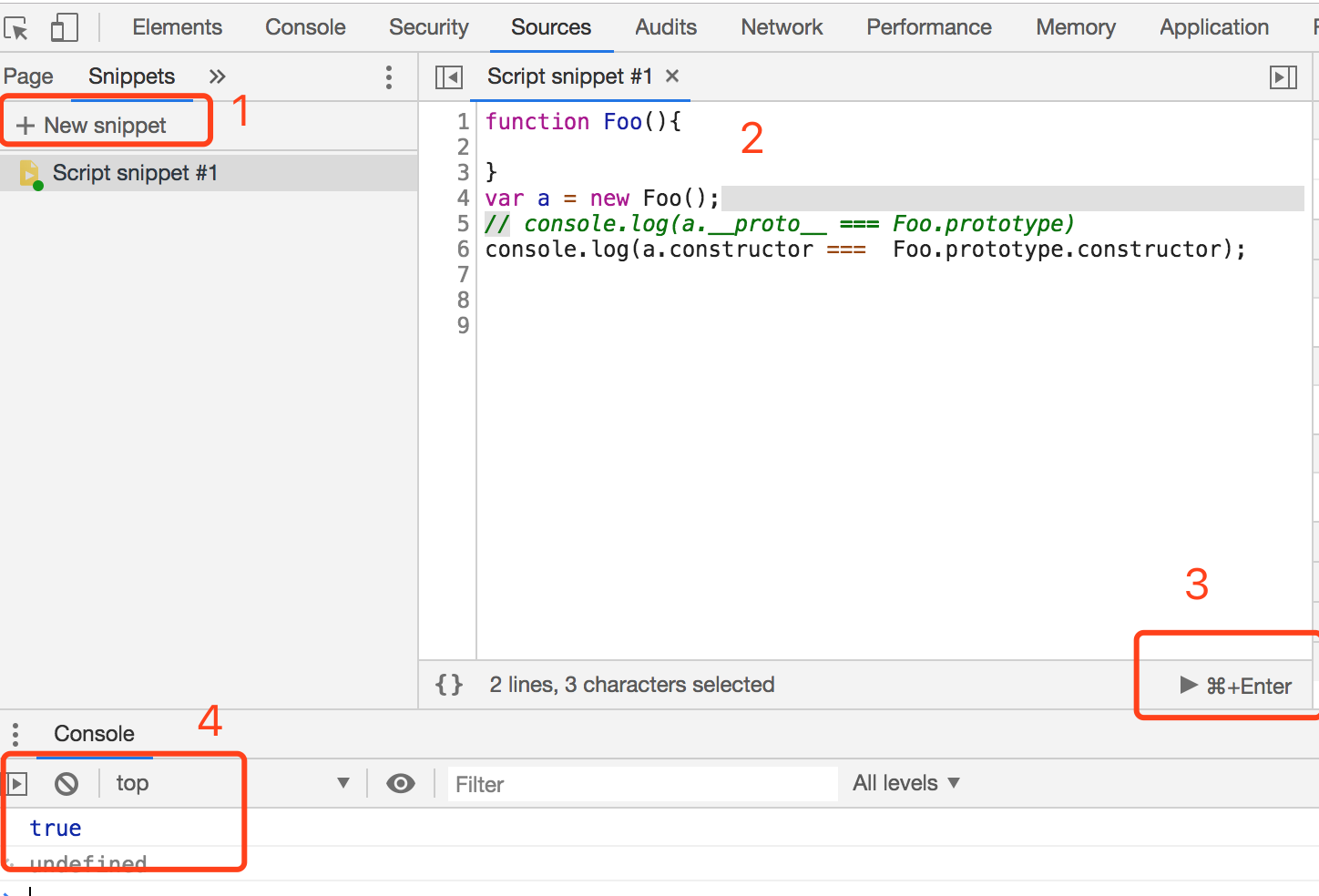Open the console drawer three-dot menu
Image resolution: width=1319 pixels, height=896 pixels.
[x=15, y=734]
